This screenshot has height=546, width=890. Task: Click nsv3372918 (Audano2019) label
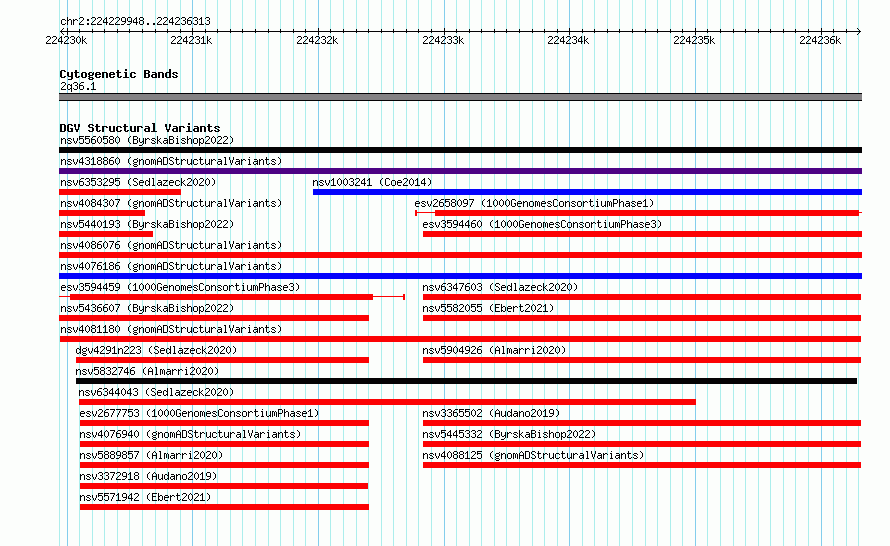click(148, 476)
